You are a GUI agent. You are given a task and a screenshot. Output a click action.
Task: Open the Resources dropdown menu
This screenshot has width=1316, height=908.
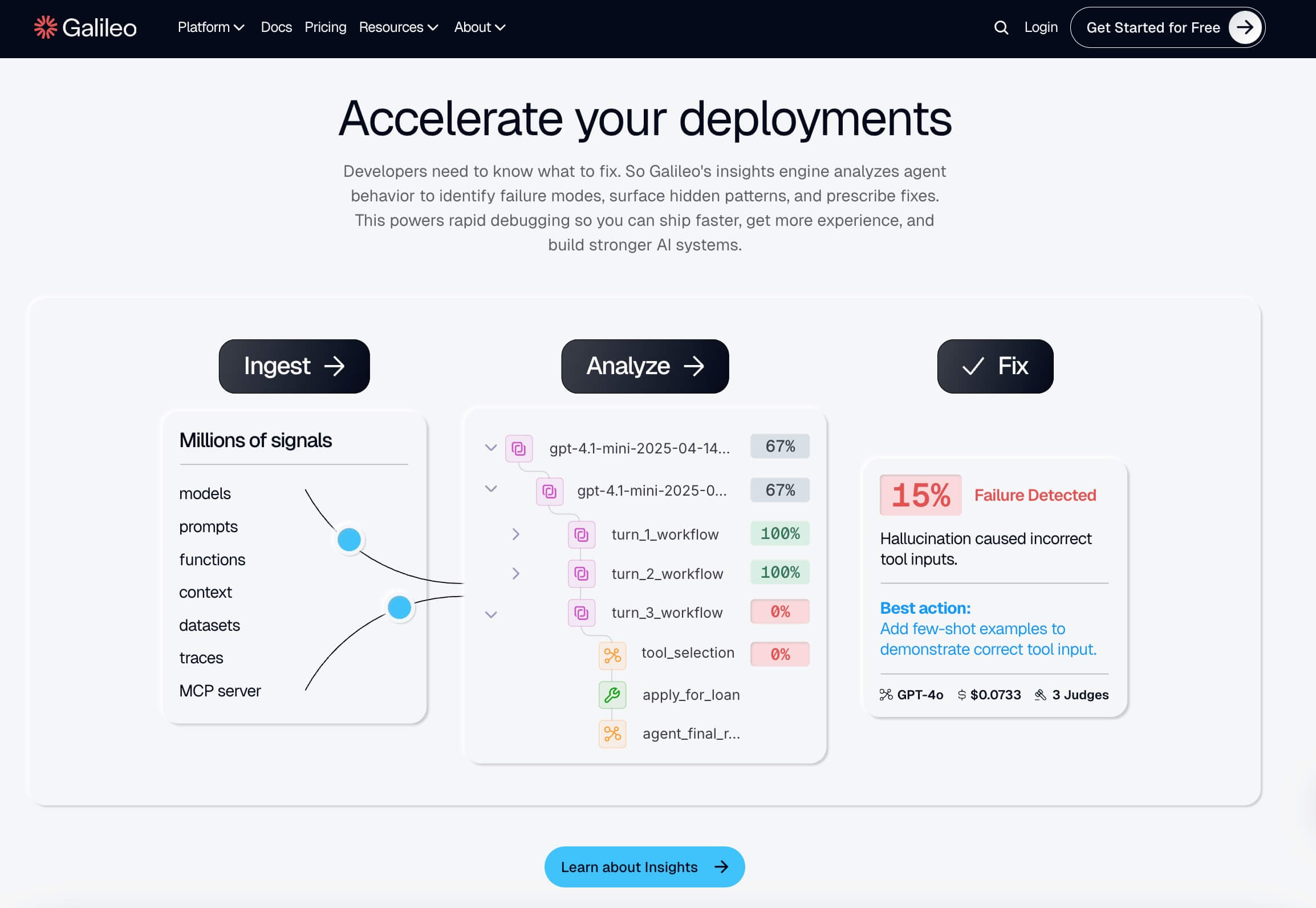(x=398, y=27)
